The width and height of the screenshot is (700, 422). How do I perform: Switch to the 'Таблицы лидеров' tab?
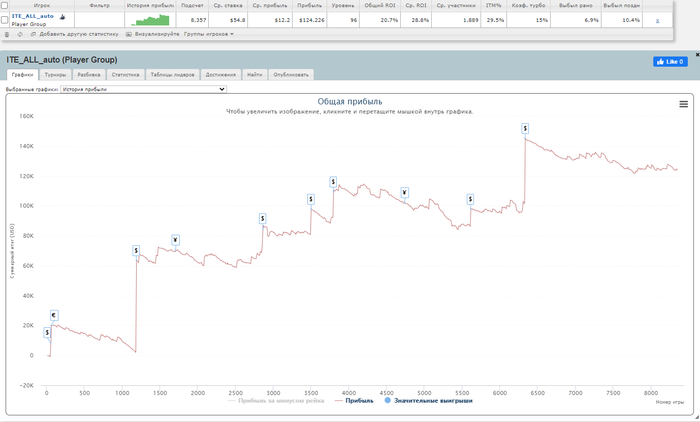(x=172, y=75)
